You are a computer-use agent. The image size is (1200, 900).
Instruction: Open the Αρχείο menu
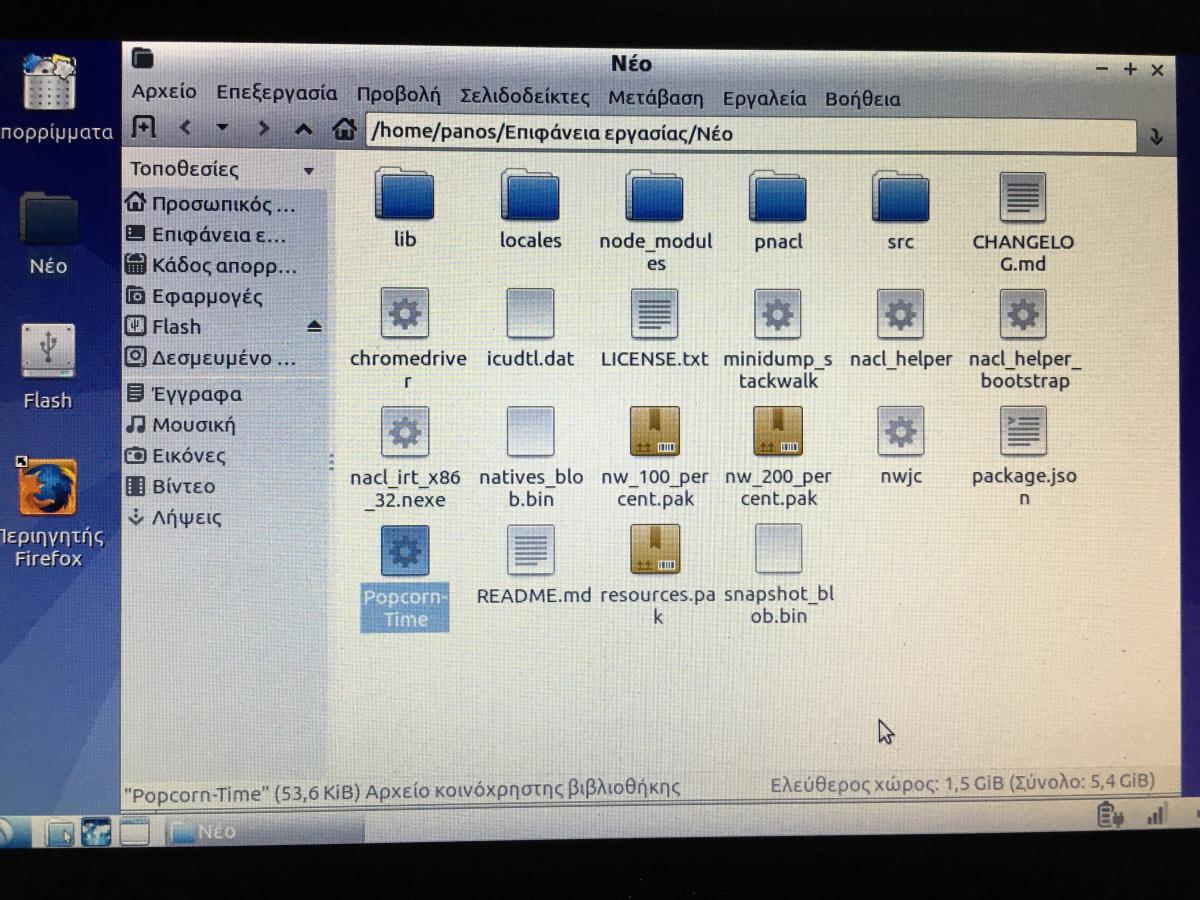click(x=164, y=92)
